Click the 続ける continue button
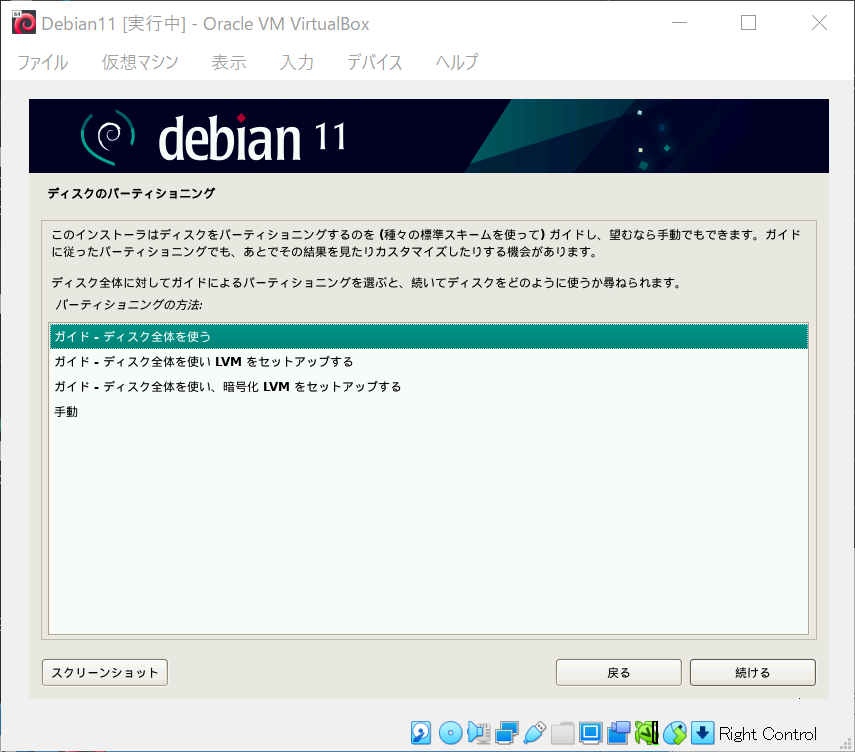The image size is (855, 752). point(752,672)
